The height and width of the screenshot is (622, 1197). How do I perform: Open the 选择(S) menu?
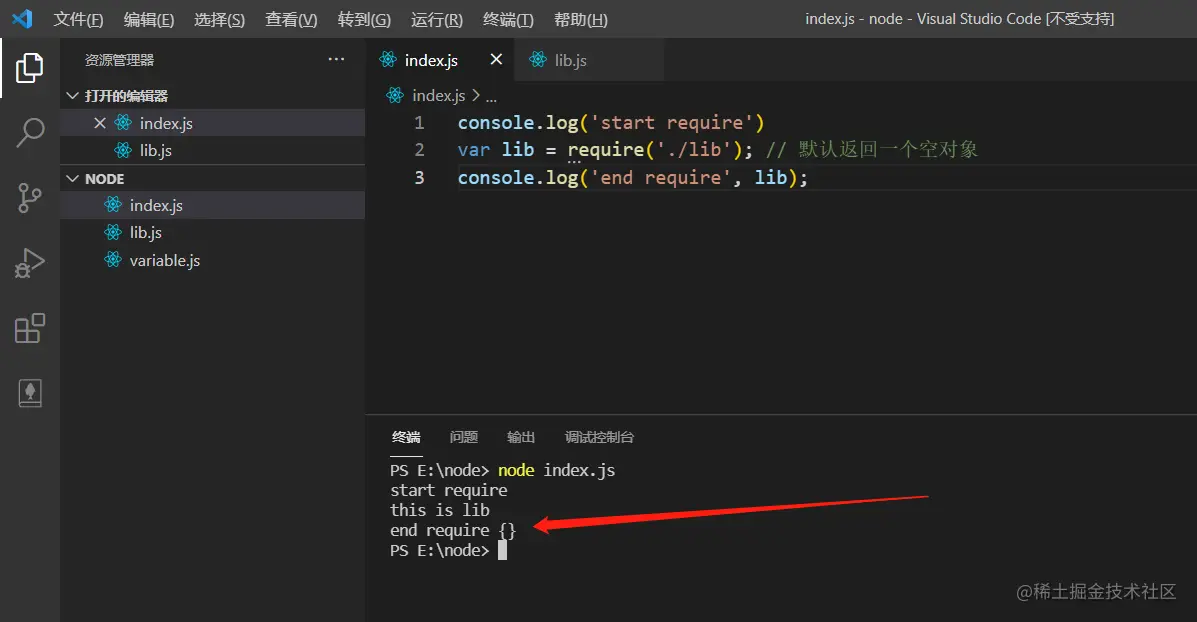tap(219, 19)
